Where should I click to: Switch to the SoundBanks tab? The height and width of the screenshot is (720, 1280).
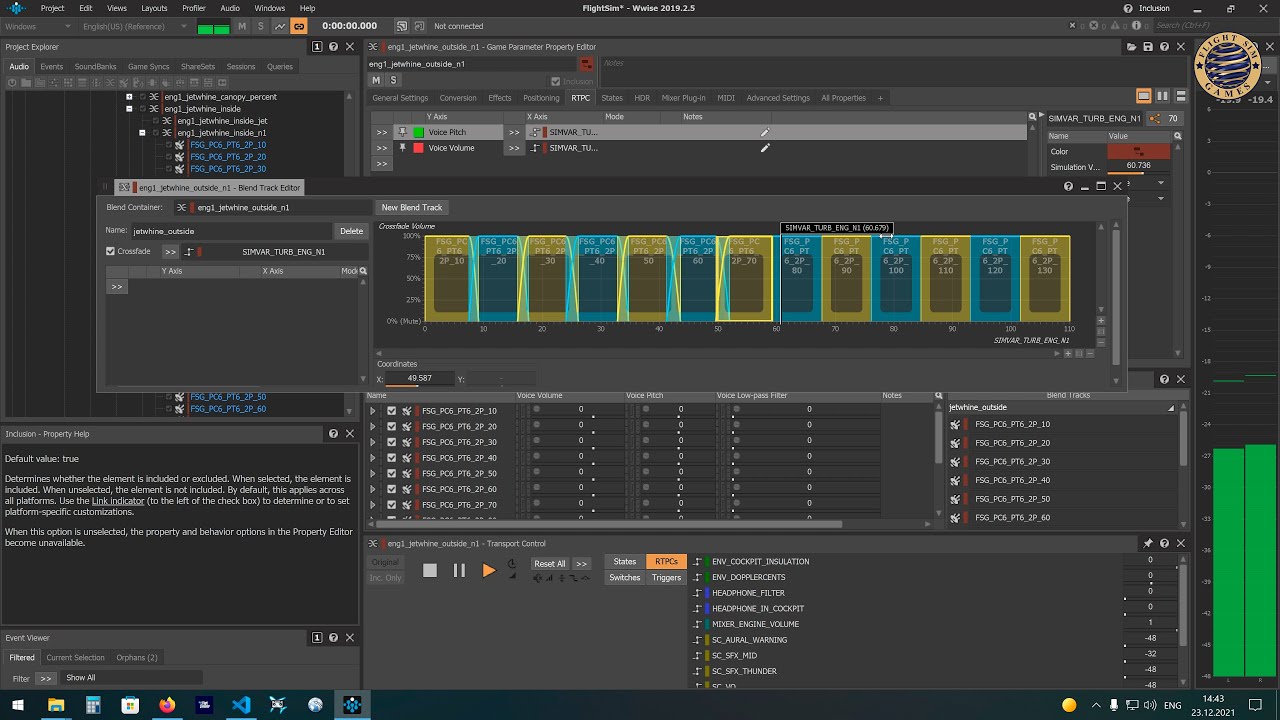tap(96, 67)
